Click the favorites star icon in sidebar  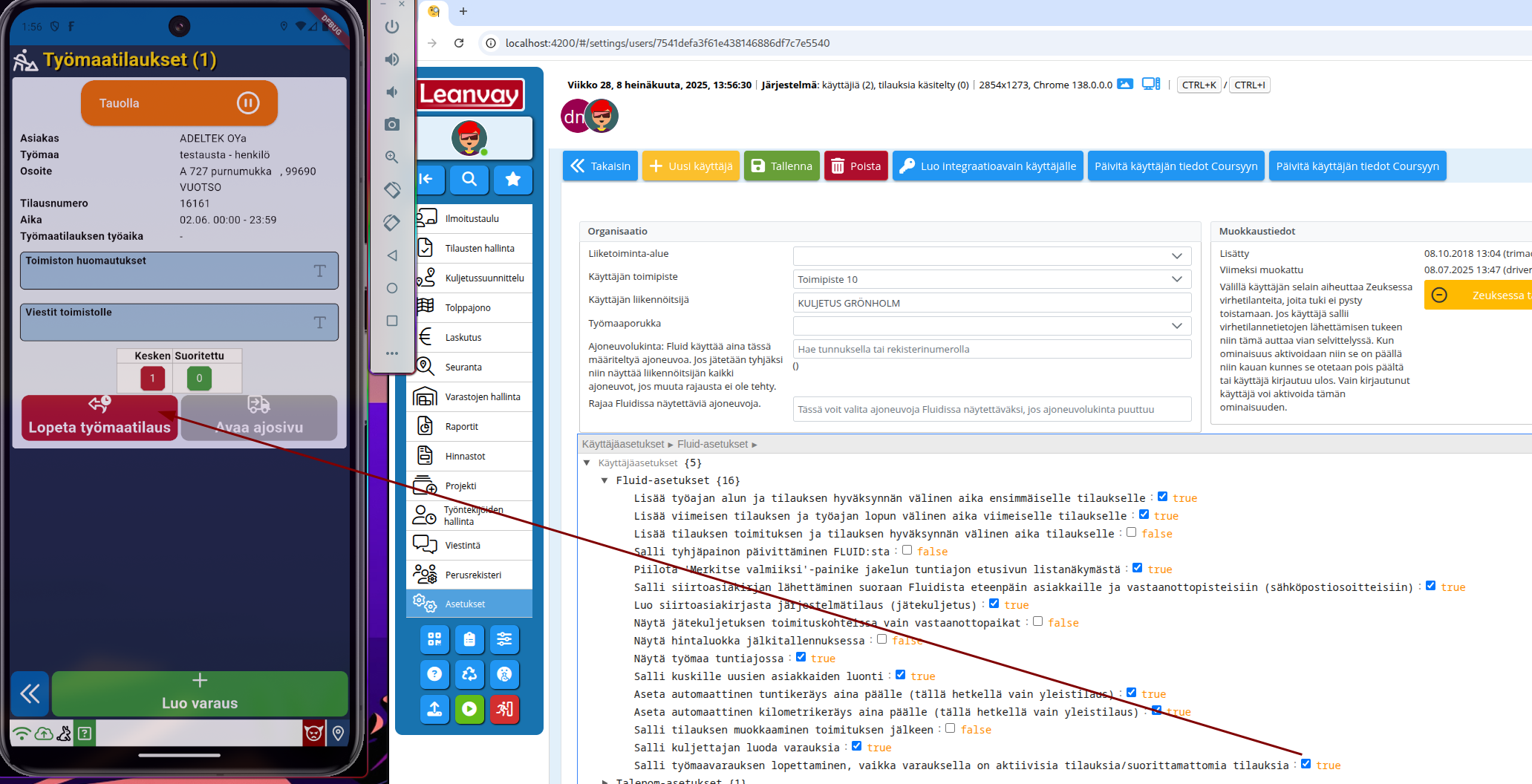513,179
